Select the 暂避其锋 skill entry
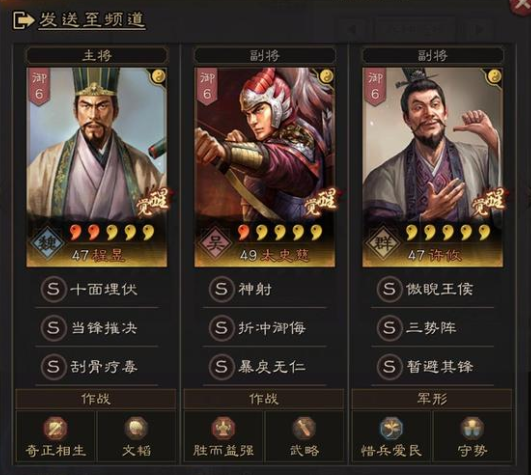531x475 pixels. (x=432, y=366)
